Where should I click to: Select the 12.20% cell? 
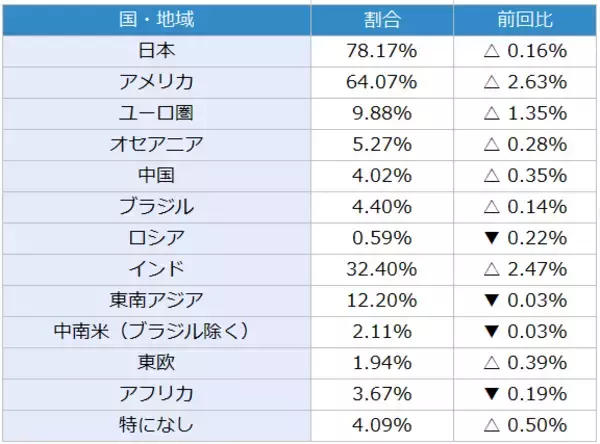tap(381, 299)
